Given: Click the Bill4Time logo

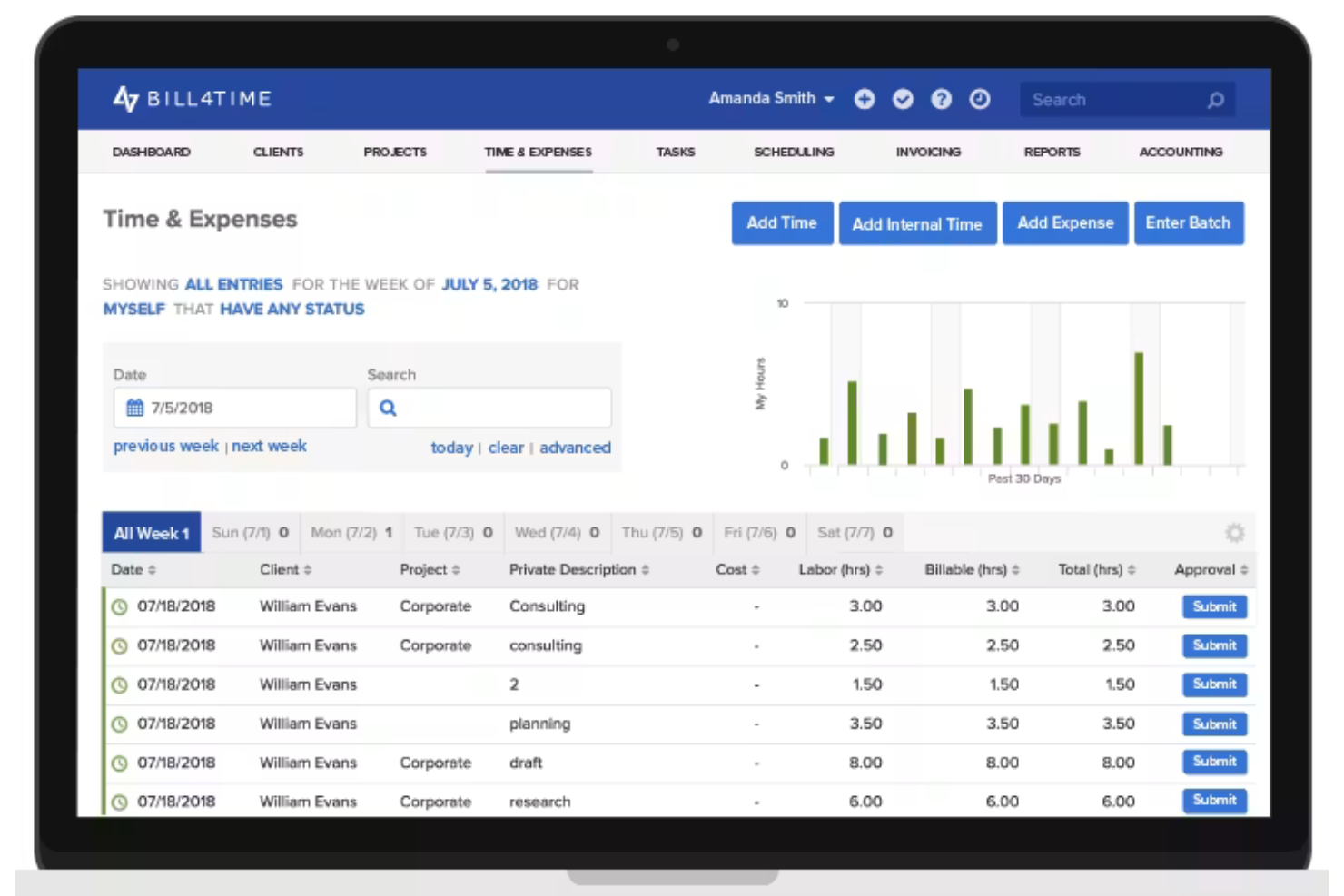Looking at the screenshot, I should (192, 98).
